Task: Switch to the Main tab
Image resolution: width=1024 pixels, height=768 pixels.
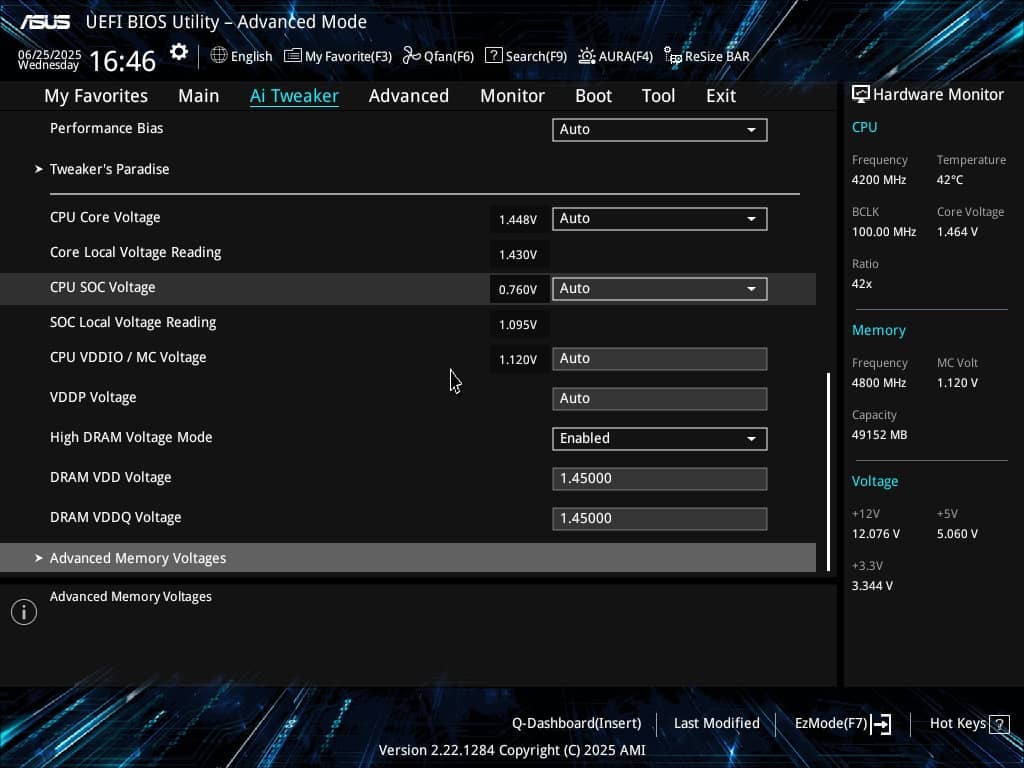Action: (x=199, y=96)
